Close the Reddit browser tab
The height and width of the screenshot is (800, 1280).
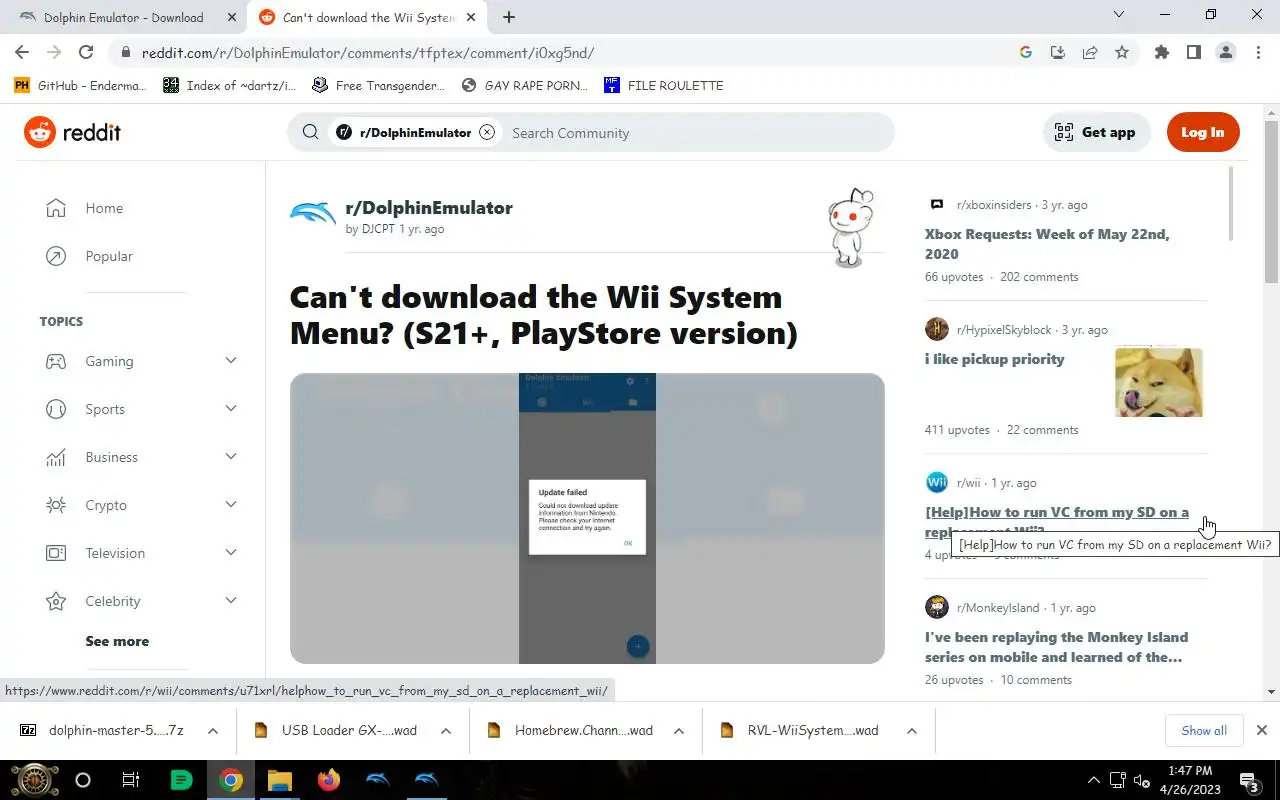click(x=471, y=17)
